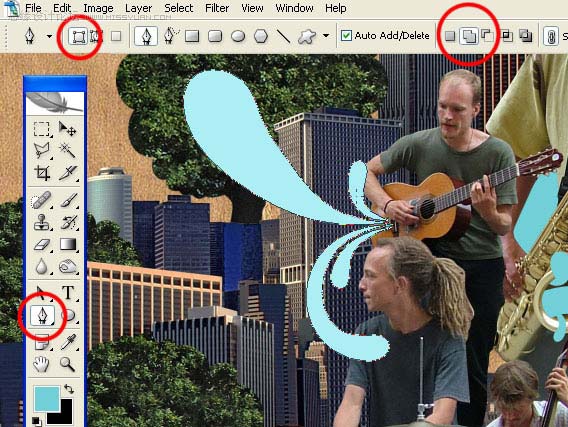The height and width of the screenshot is (427, 568).
Task: Select Add to shape area mode
Action: 469,36
